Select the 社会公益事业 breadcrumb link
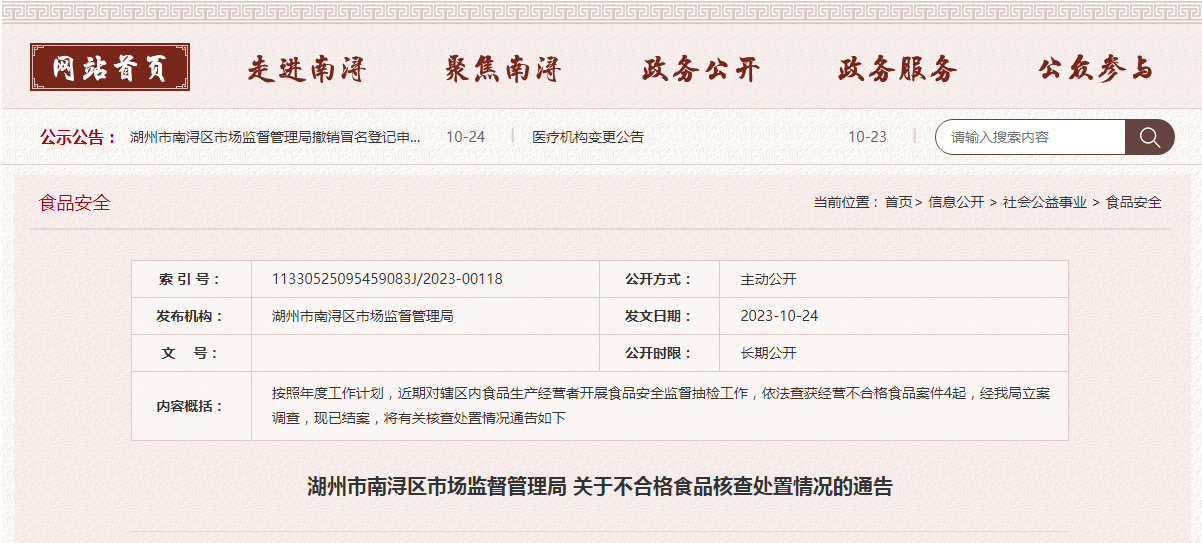Screen dimensions: 1202x543 click(x=1044, y=202)
